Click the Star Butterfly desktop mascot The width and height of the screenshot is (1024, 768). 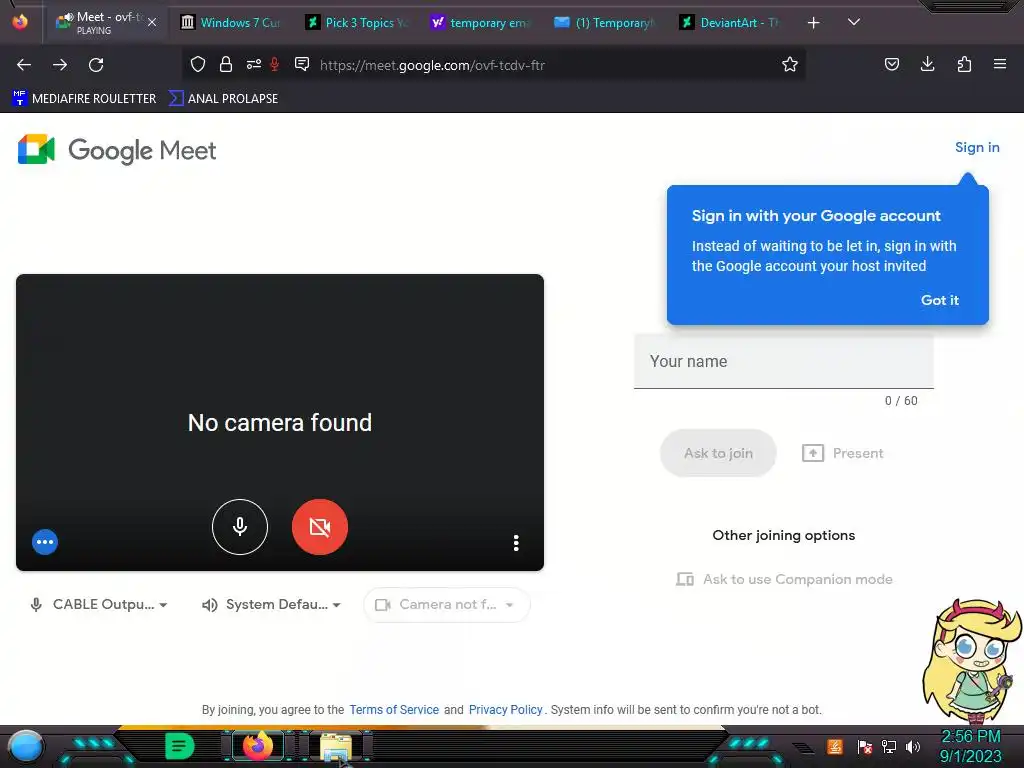pyautogui.click(x=971, y=660)
